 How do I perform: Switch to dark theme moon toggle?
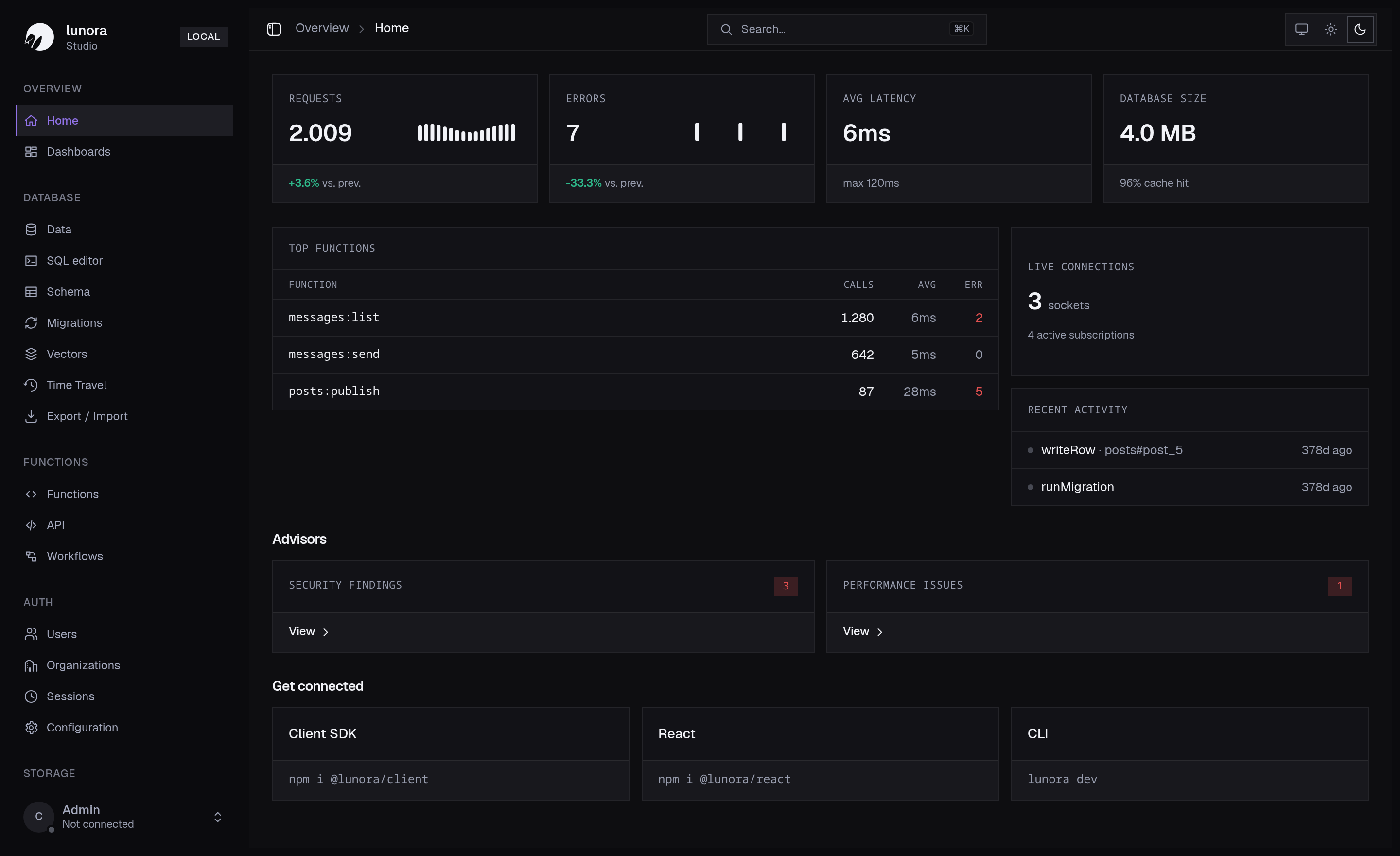[1360, 29]
